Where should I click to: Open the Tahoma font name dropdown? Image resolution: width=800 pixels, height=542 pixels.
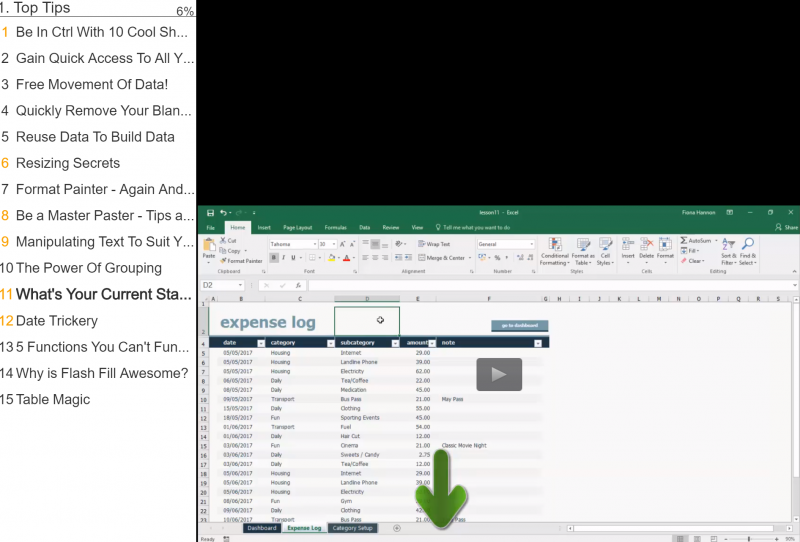315,244
